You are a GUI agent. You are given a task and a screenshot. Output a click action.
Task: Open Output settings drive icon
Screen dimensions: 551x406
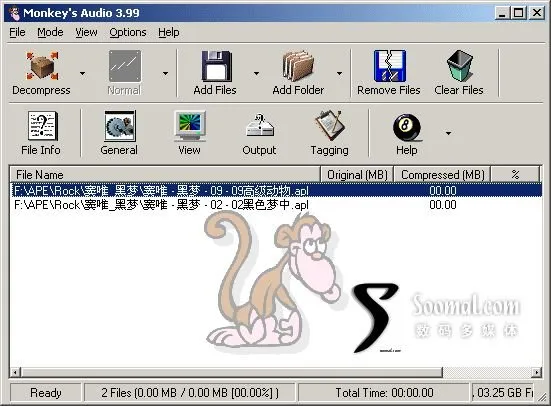[260, 125]
